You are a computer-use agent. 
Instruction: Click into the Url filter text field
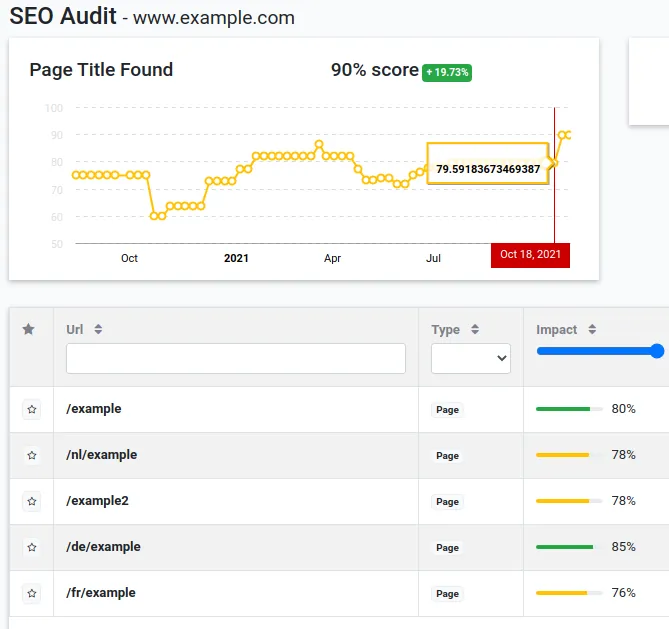click(236, 358)
